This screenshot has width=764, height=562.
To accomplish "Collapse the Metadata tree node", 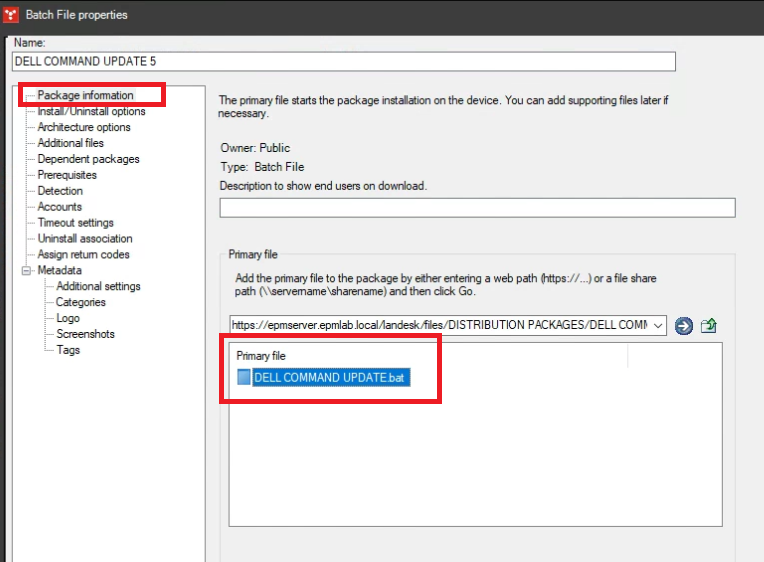I will 26,270.
